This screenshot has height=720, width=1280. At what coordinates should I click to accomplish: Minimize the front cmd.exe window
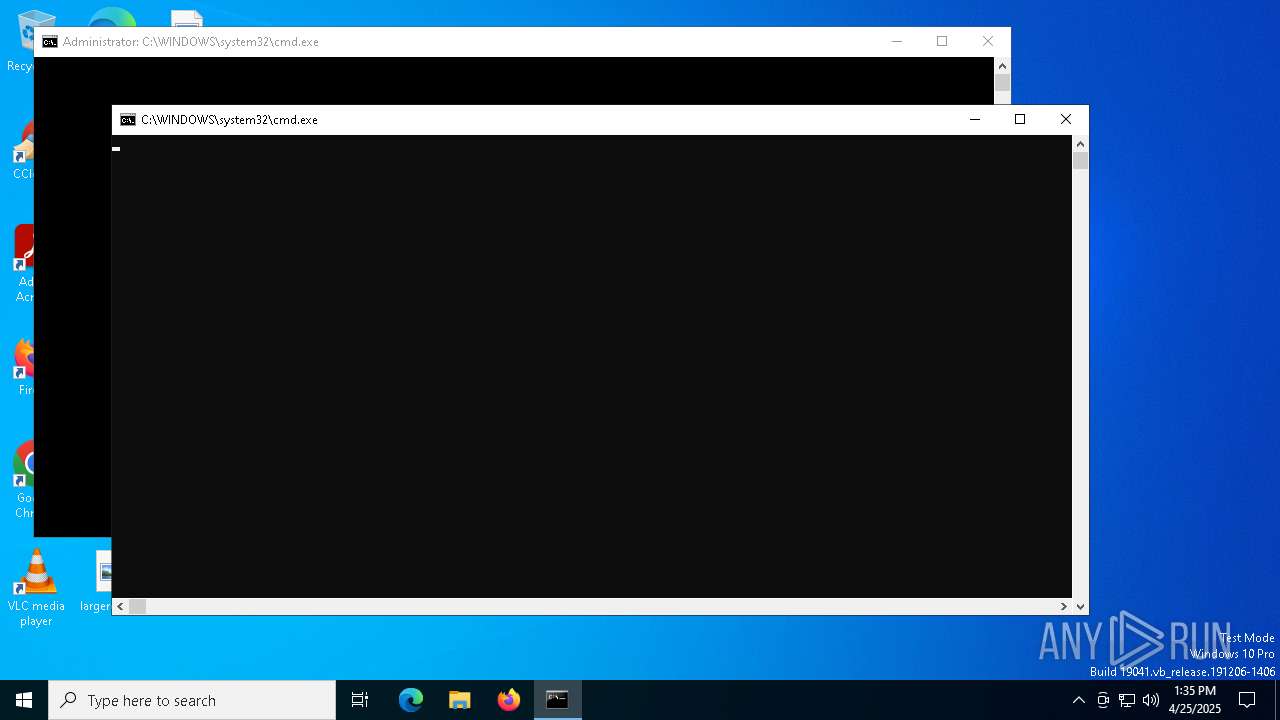point(975,120)
